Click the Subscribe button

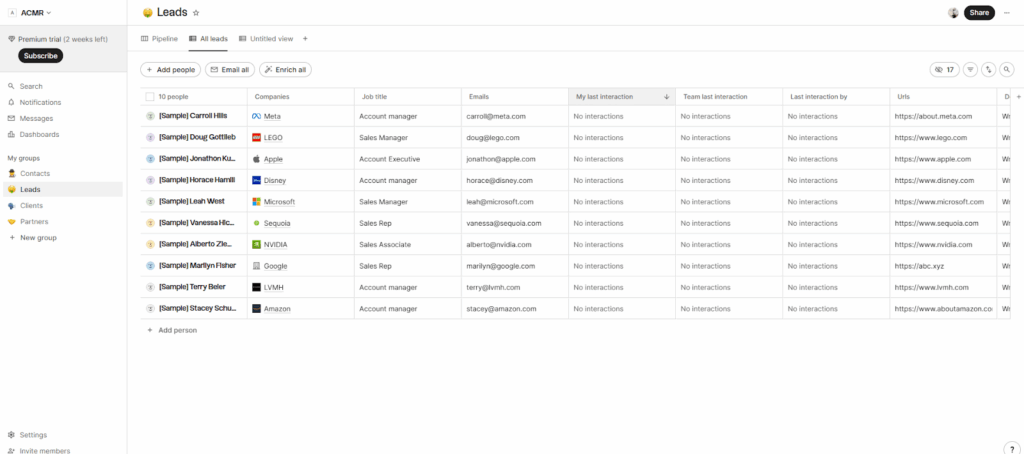click(40, 56)
